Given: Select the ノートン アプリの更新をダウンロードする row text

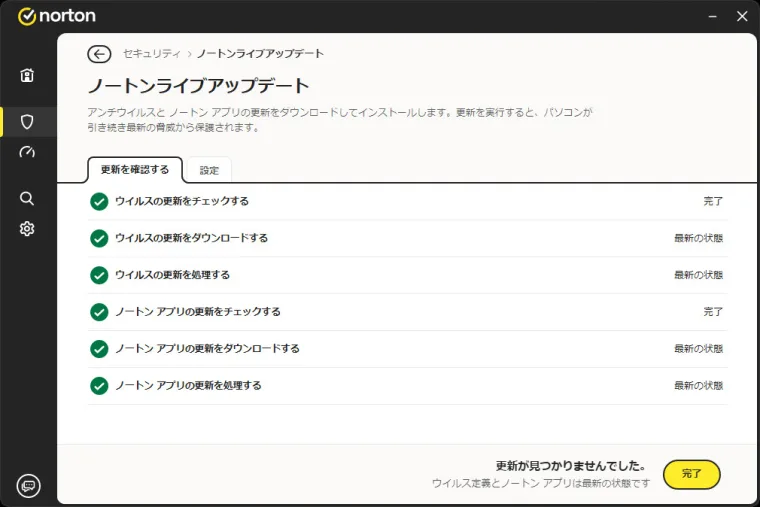Looking at the screenshot, I should [207, 349].
